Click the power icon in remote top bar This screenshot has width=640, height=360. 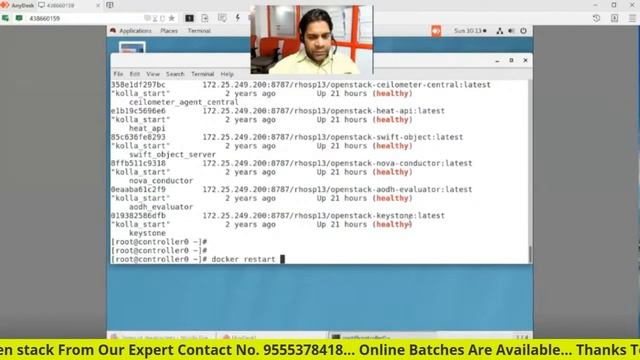click(523, 31)
